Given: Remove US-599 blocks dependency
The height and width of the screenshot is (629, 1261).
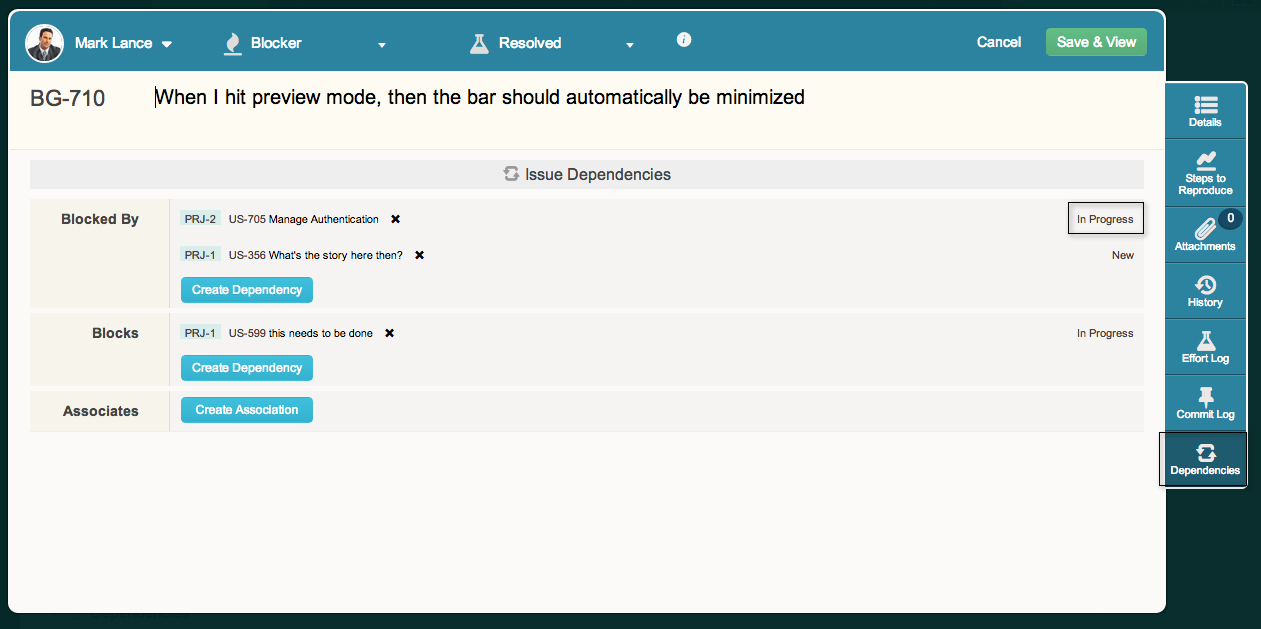Looking at the screenshot, I should (x=389, y=333).
